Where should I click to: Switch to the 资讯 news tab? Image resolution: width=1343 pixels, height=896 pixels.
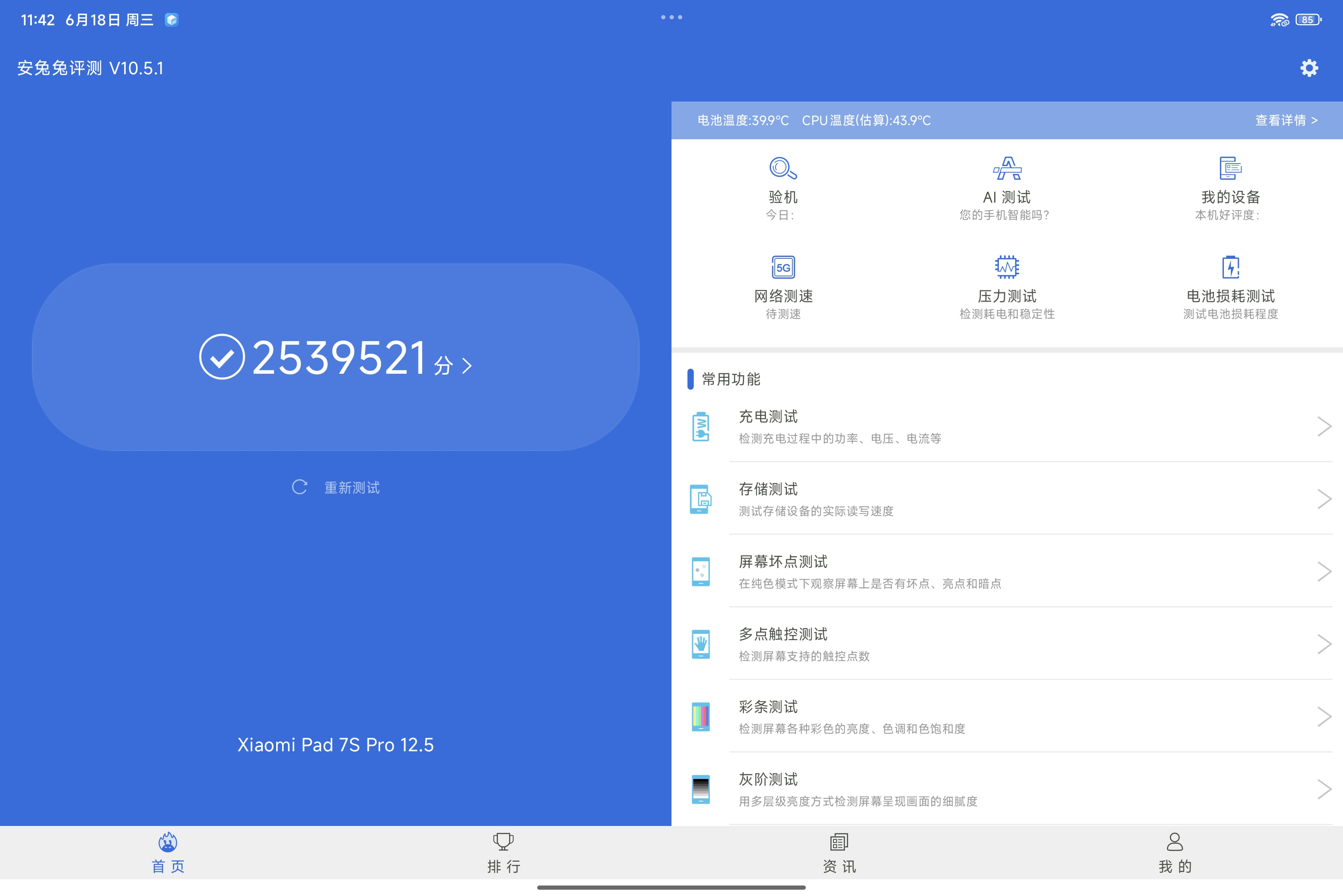pos(839,852)
